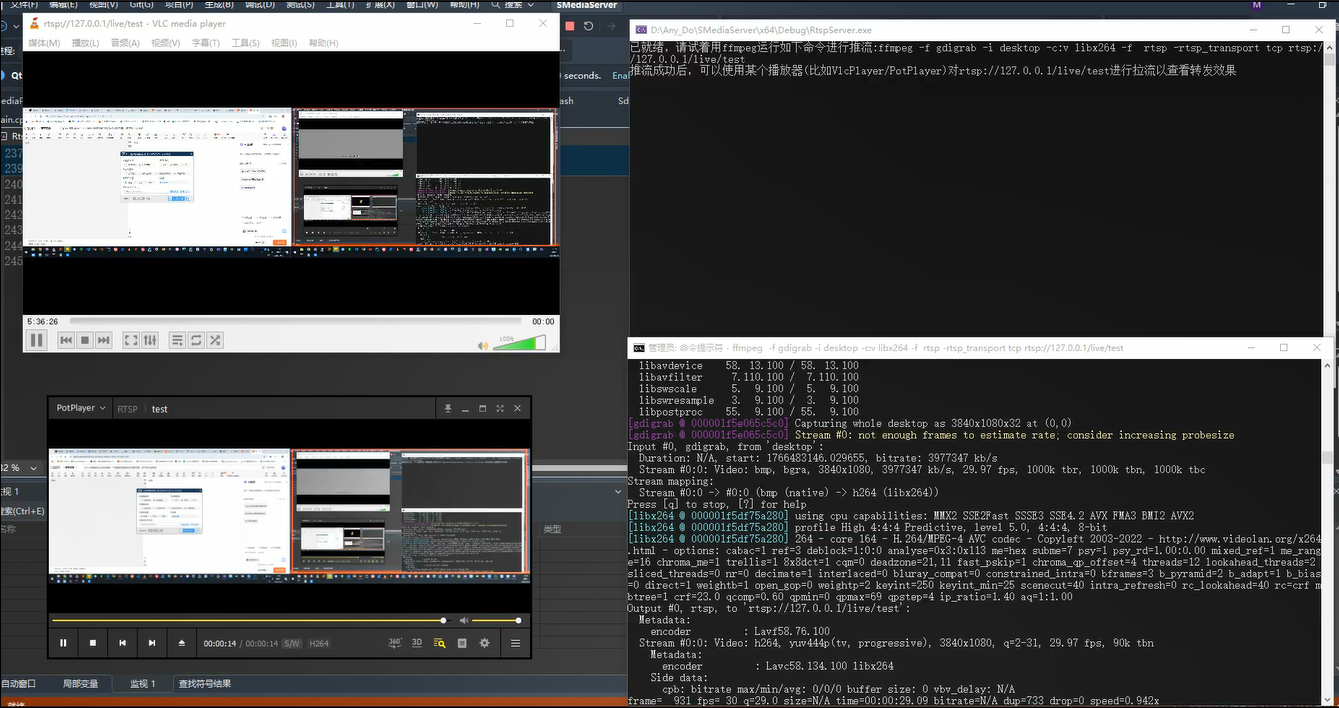Open PotPlayer hamburger playlist menu

tap(516, 643)
